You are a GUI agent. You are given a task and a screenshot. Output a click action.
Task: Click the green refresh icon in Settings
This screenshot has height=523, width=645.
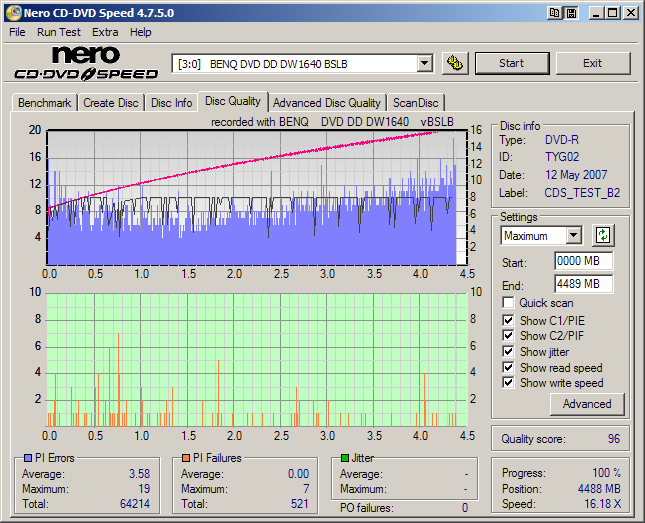click(x=603, y=235)
